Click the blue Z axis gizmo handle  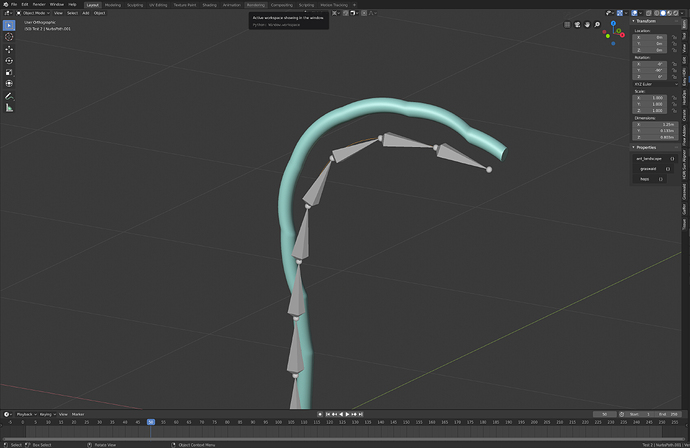pos(613,23)
